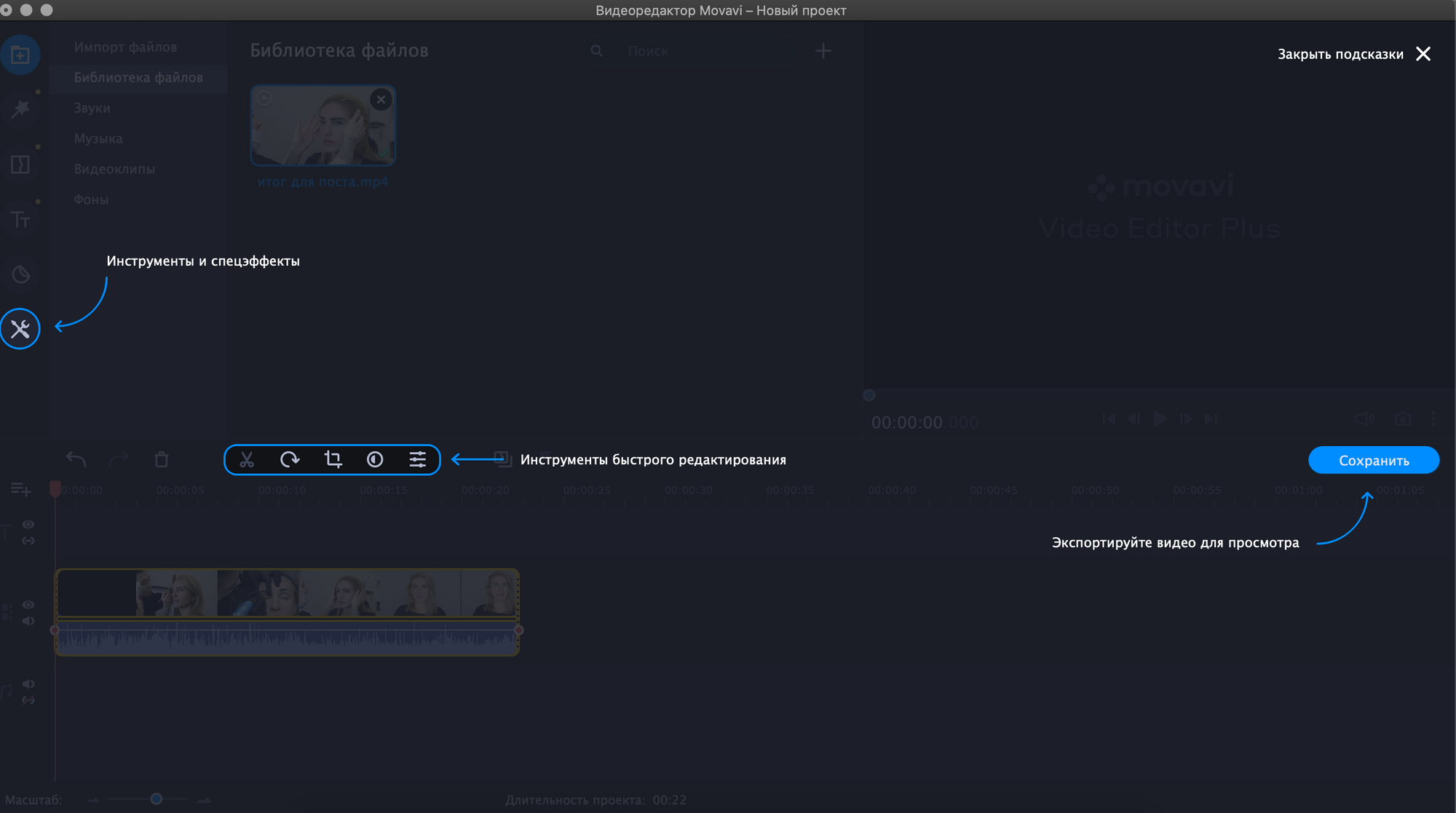
Task: Open the Видеоклипы section
Action: pos(114,169)
